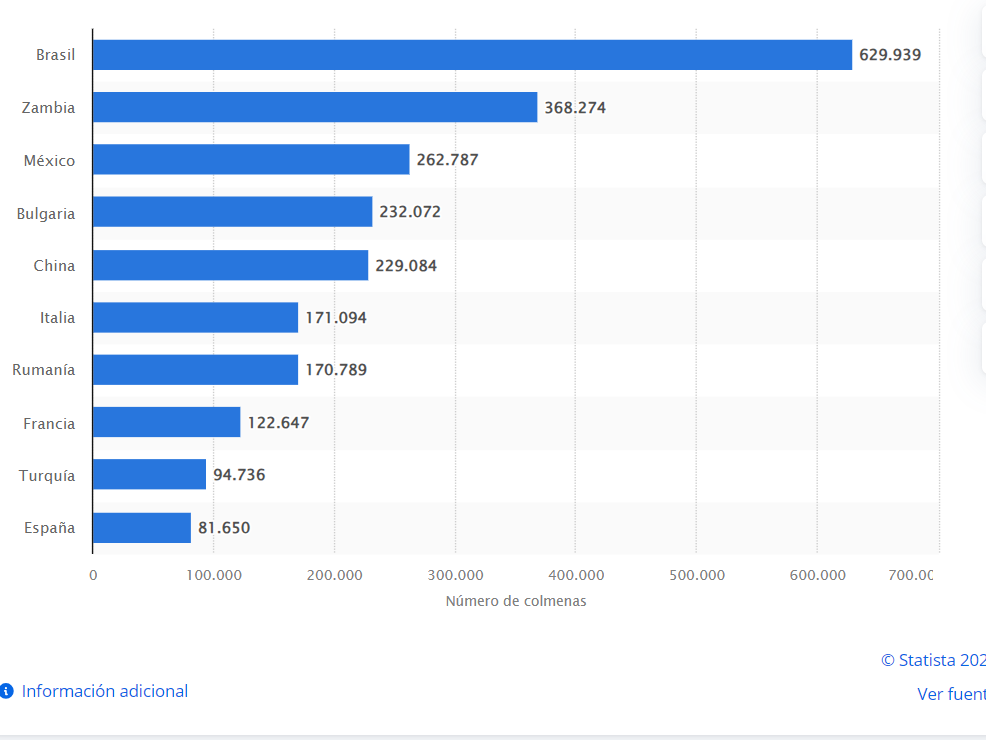
Task: Click the 368.274 value label
Action: click(x=575, y=107)
